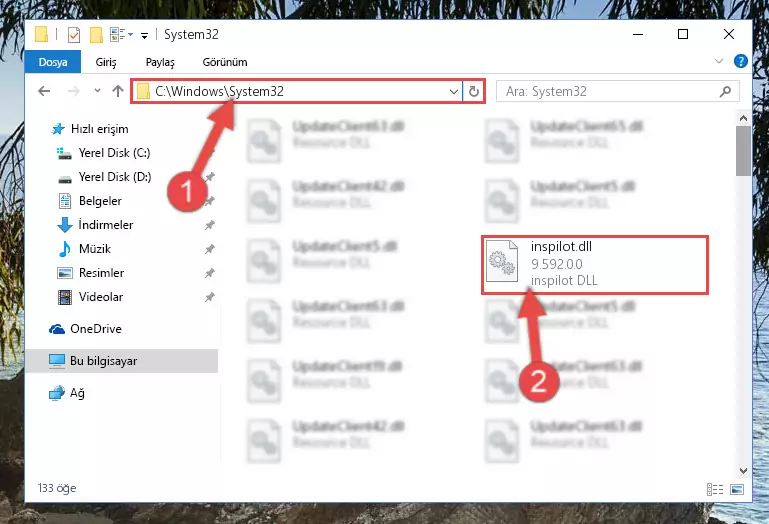Click the pin icon next to Videolar
This screenshot has height=524, width=769.
click(209, 297)
